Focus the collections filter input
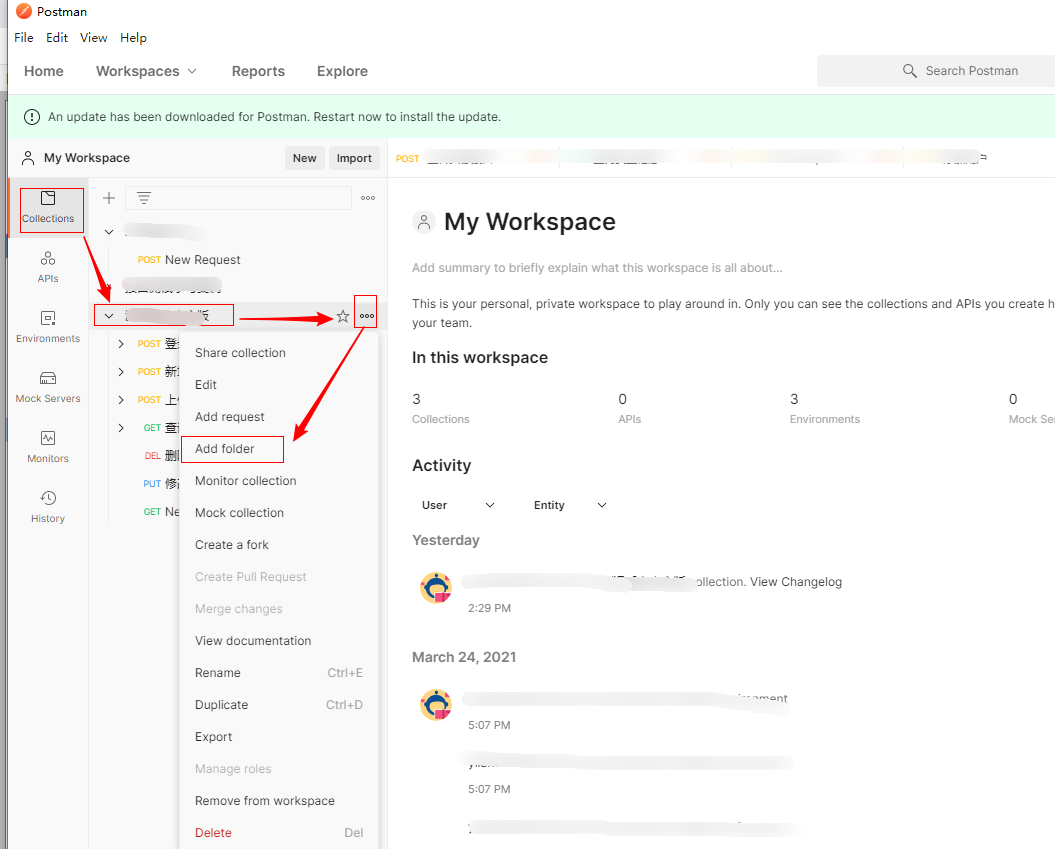The height and width of the screenshot is (849, 1055). click(239, 198)
